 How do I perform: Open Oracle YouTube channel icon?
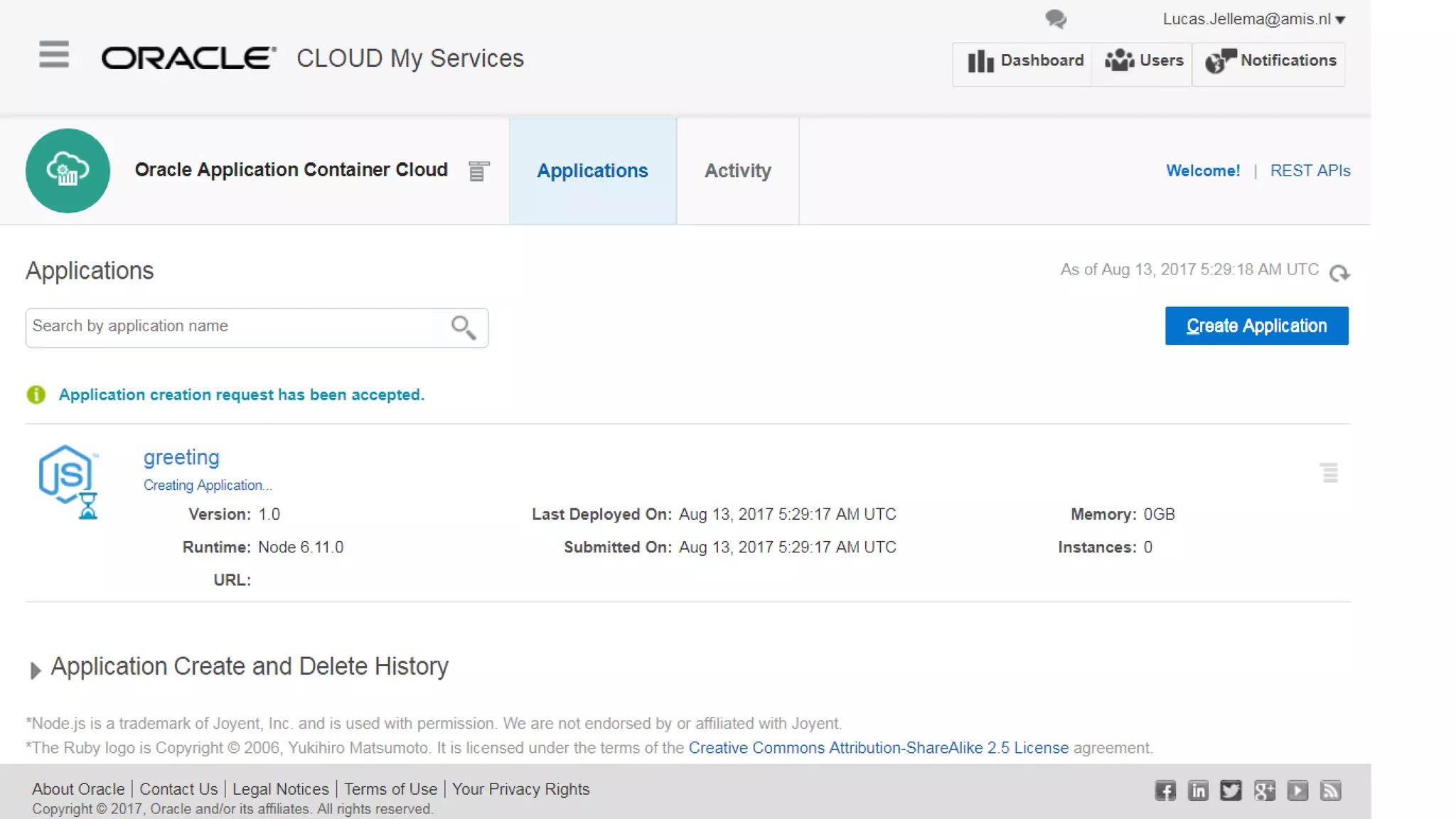1297,791
